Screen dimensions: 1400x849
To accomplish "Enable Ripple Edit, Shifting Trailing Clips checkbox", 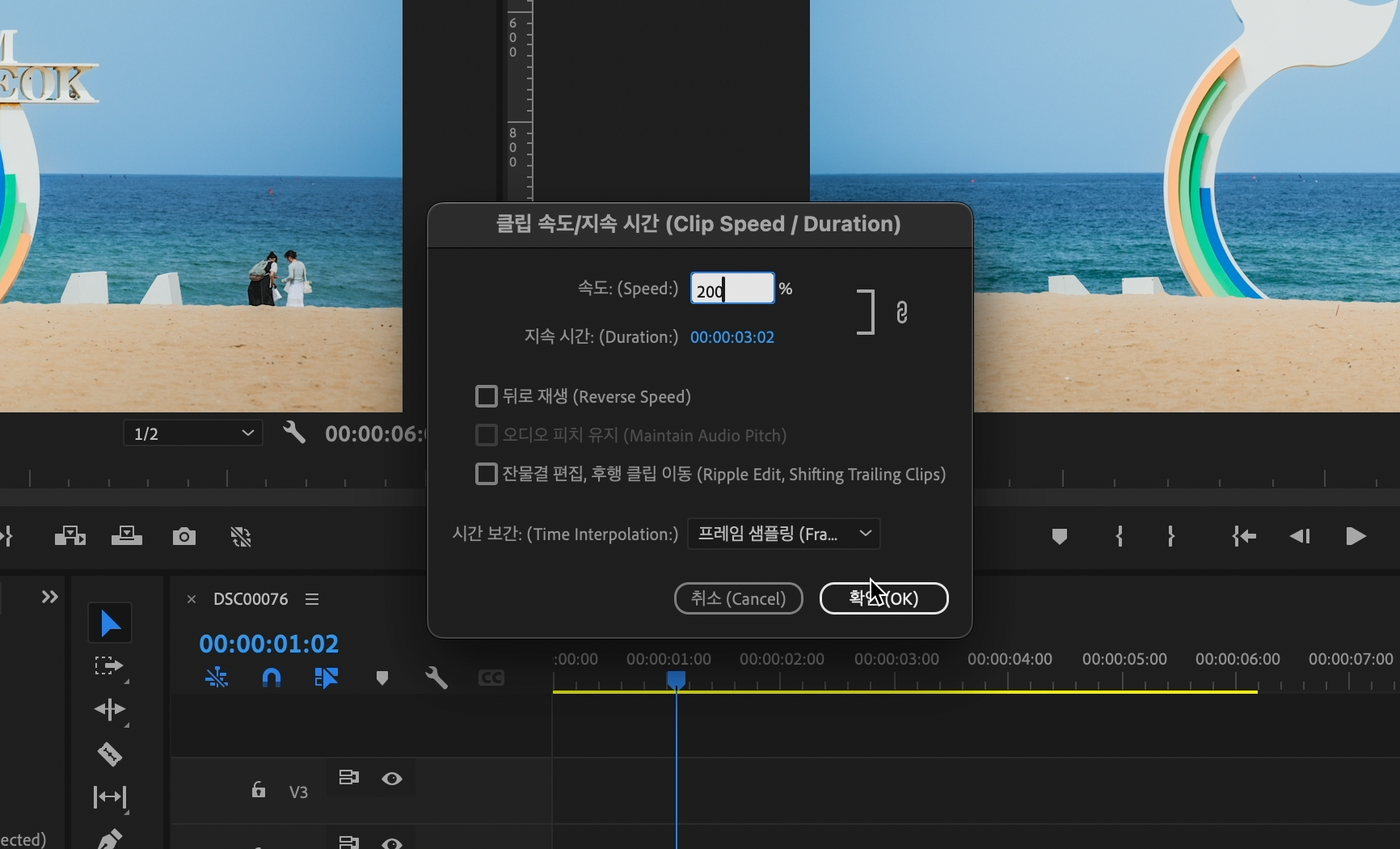I will [486, 474].
